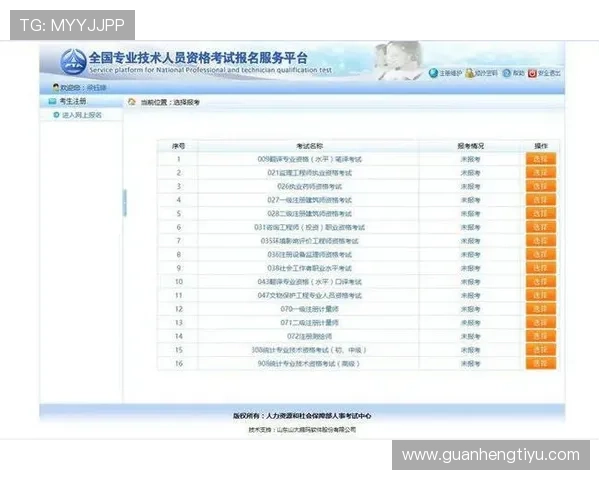Click exam name 028二级注册建筑师资格考试

[x=309, y=214]
